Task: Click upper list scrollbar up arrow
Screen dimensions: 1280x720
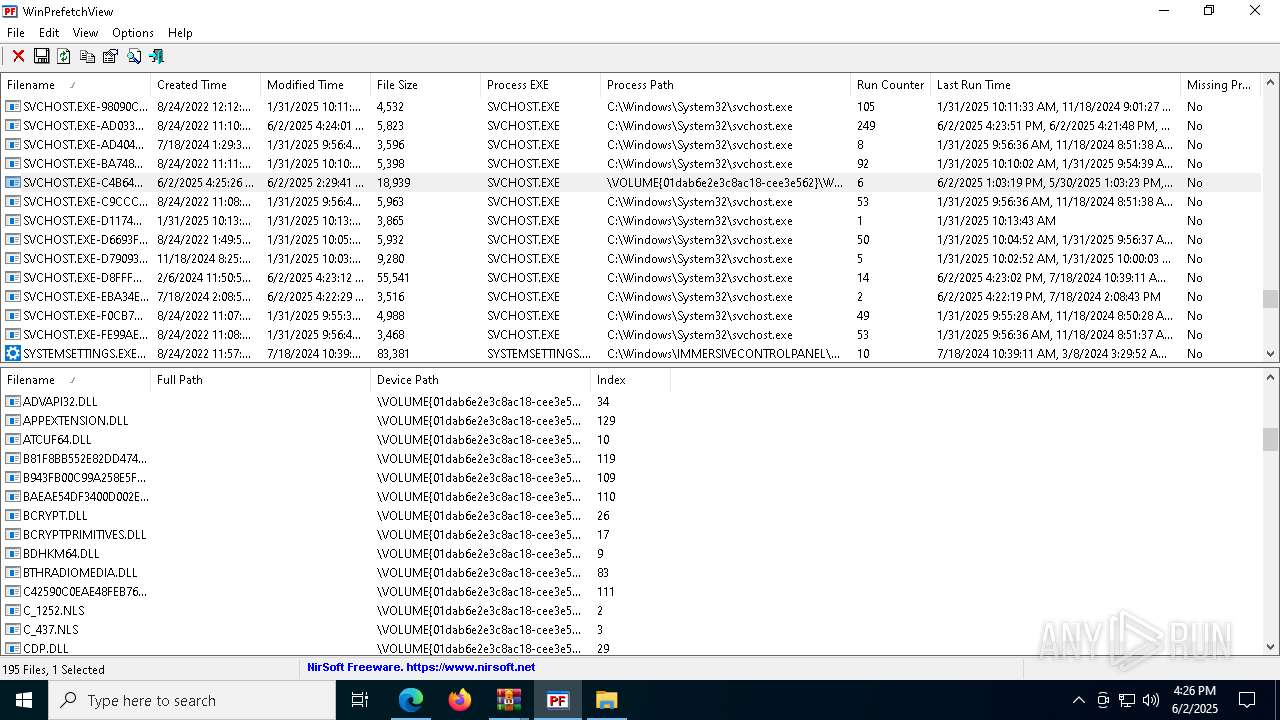Action: coord(1271,83)
